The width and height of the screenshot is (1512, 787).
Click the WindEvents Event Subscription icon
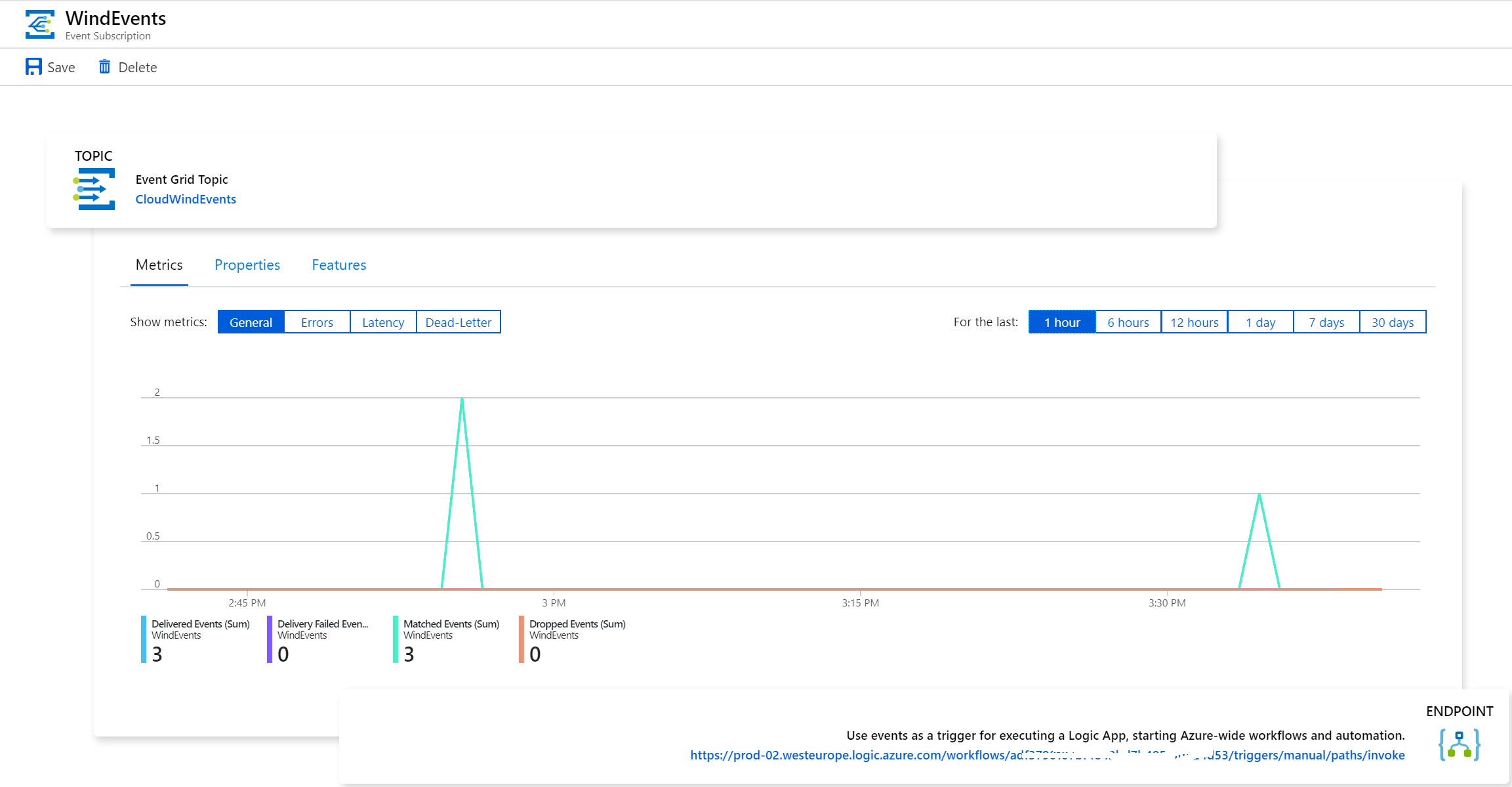(39, 24)
